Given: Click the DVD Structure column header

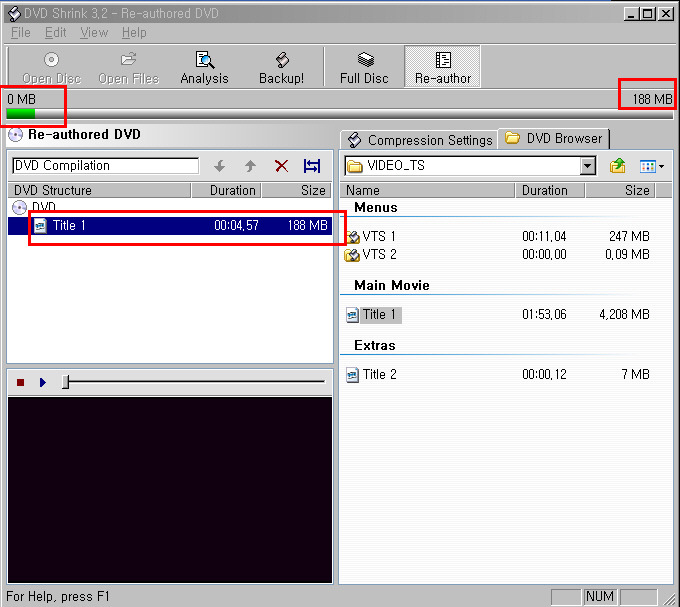Looking at the screenshot, I should coord(99,190).
